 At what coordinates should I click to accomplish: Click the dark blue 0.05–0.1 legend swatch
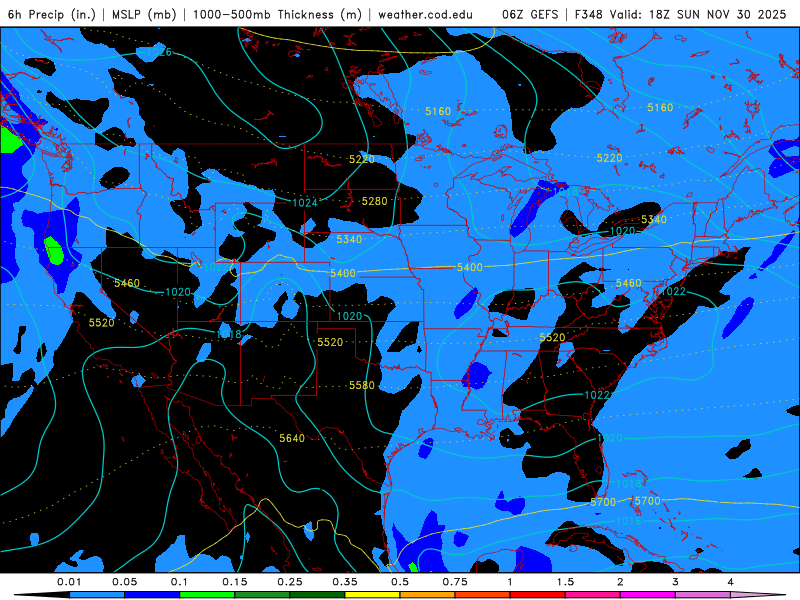point(152,595)
